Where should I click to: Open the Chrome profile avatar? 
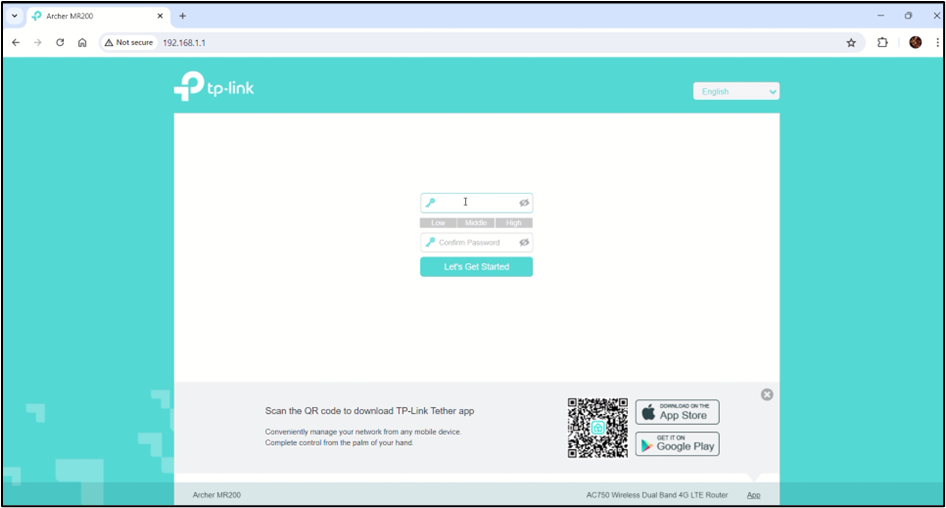coord(915,43)
